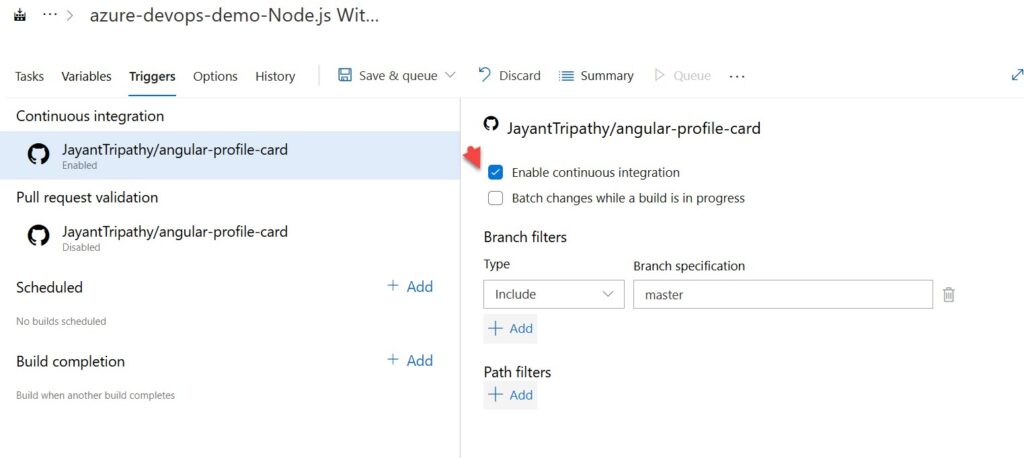The image size is (1024, 458).
Task: Open the breadcrumb ellipsis menu
Action: [x=50, y=16]
